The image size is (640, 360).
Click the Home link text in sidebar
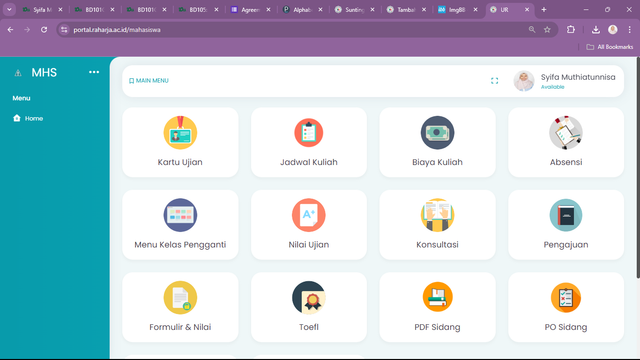[x=34, y=118]
